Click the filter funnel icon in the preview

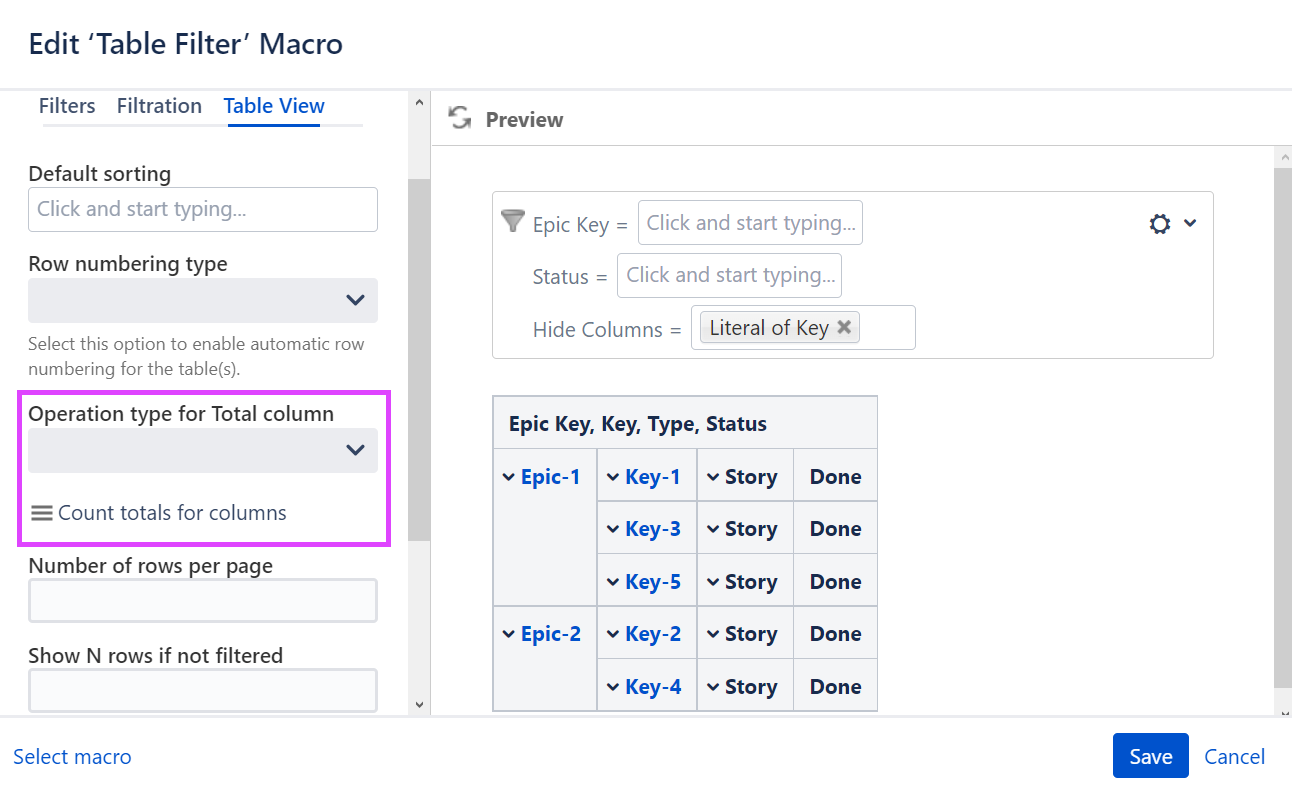(512, 221)
